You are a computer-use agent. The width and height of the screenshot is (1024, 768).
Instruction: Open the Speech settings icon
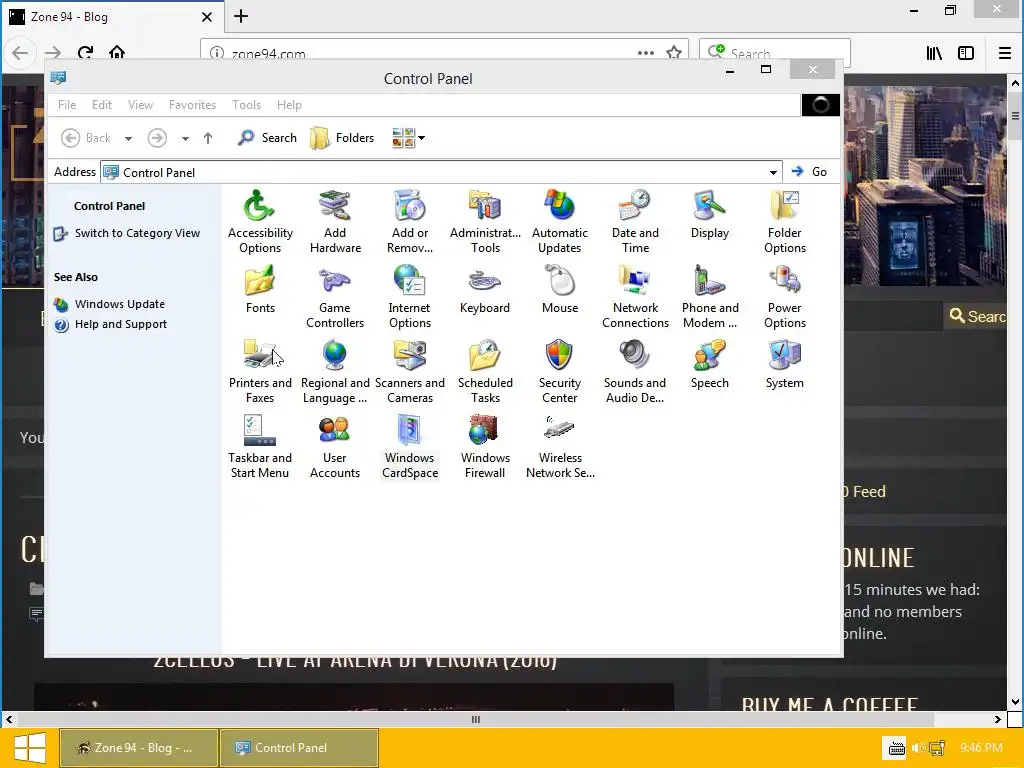pyautogui.click(x=710, y=364)
